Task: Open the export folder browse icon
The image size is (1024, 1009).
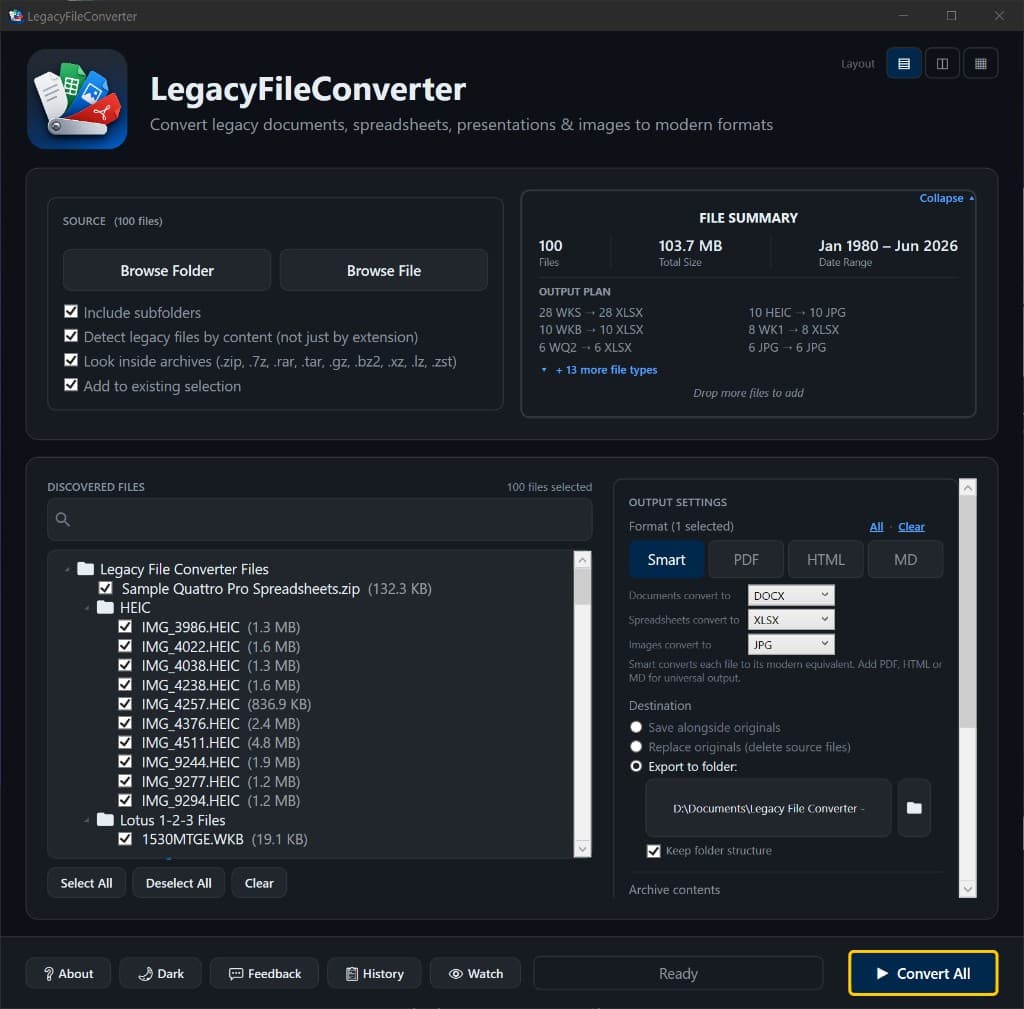Action: tap(914, 808)
